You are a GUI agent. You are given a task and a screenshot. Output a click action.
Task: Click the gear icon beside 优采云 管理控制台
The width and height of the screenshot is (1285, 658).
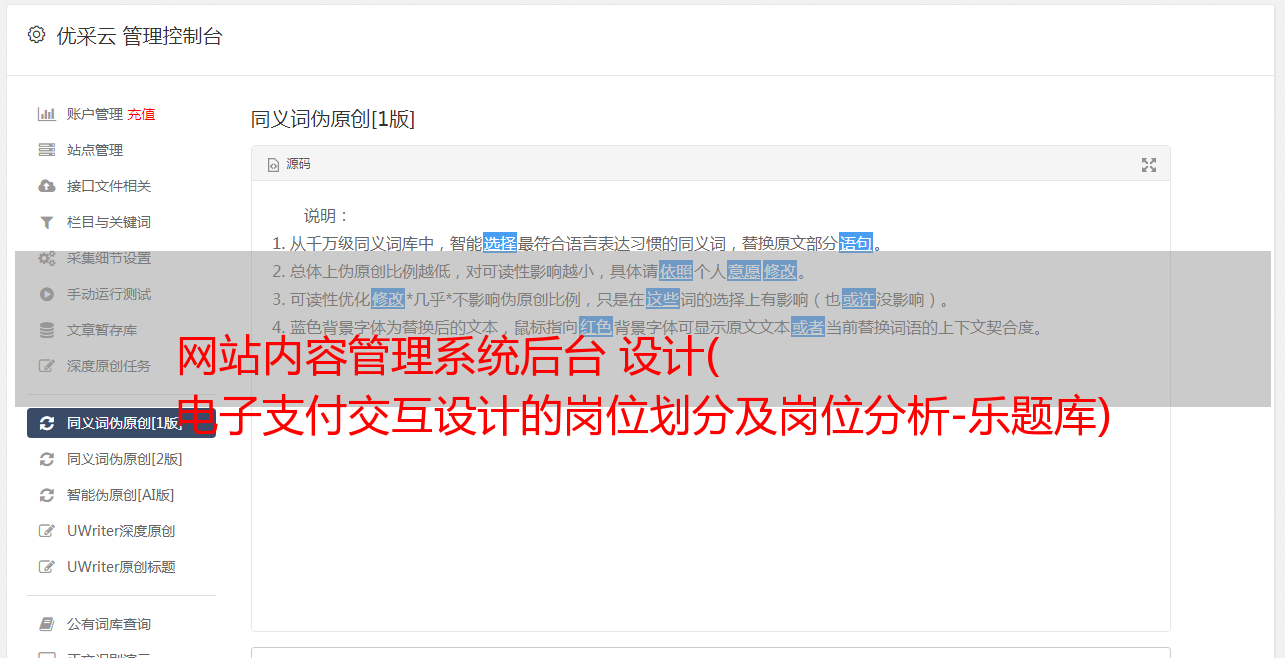(x=37, y=35)
